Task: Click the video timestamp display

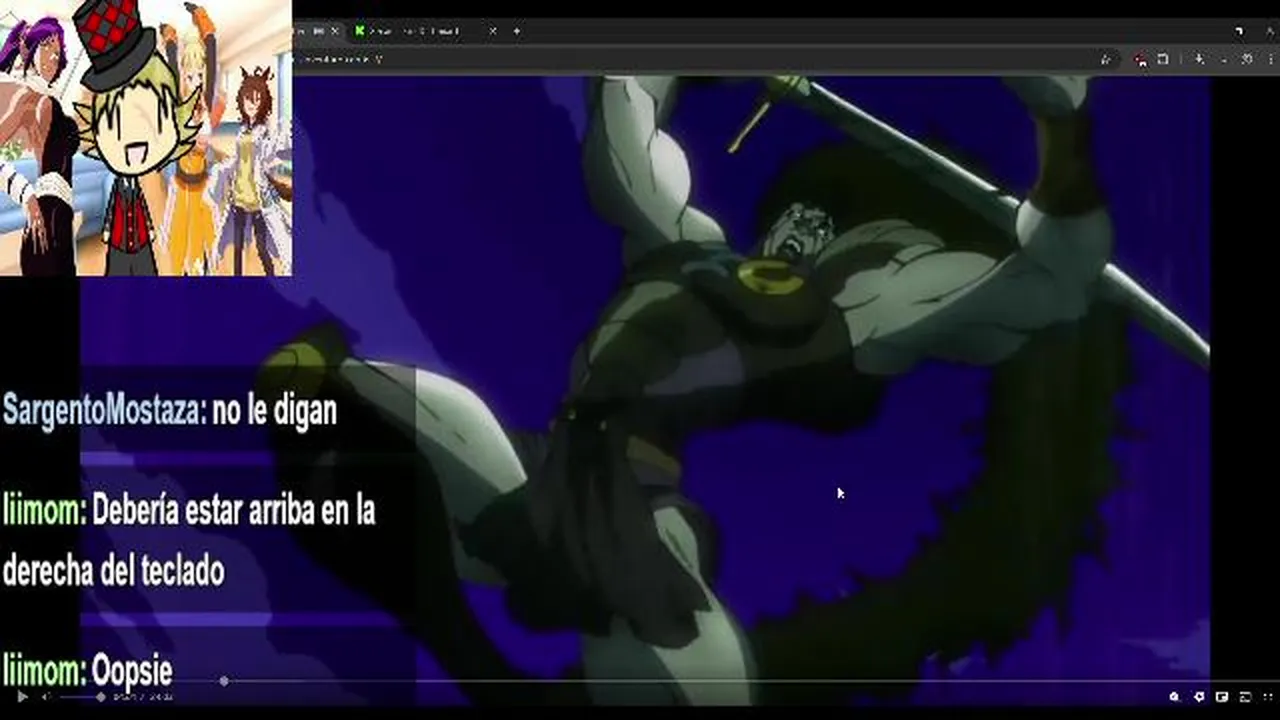Action: pos(144,697)
